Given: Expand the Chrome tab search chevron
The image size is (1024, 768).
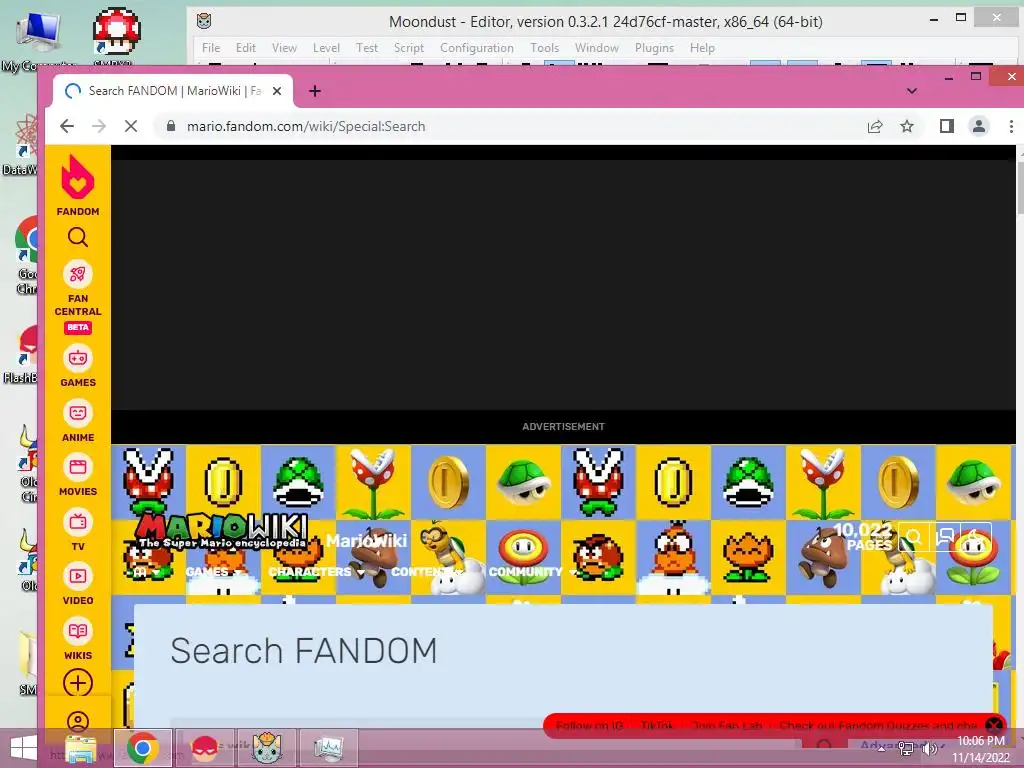Looking at the screenshot, I should click(912, 91).
